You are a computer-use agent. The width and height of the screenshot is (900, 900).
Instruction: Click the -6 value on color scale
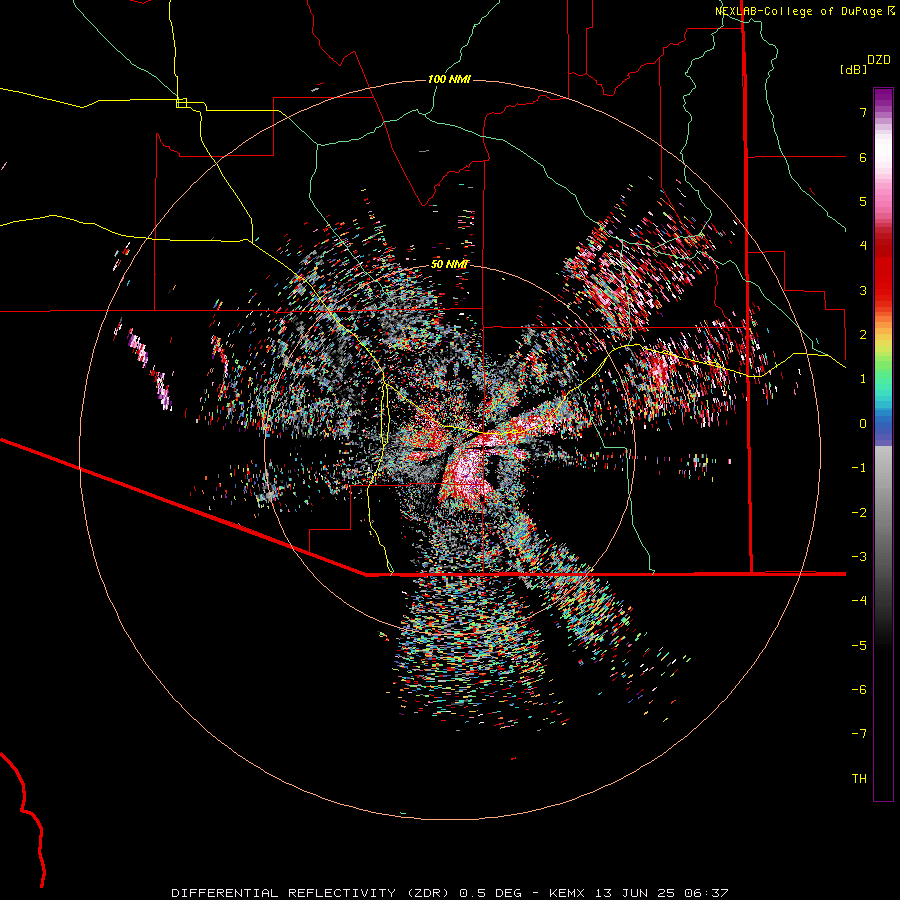[859, 690]
